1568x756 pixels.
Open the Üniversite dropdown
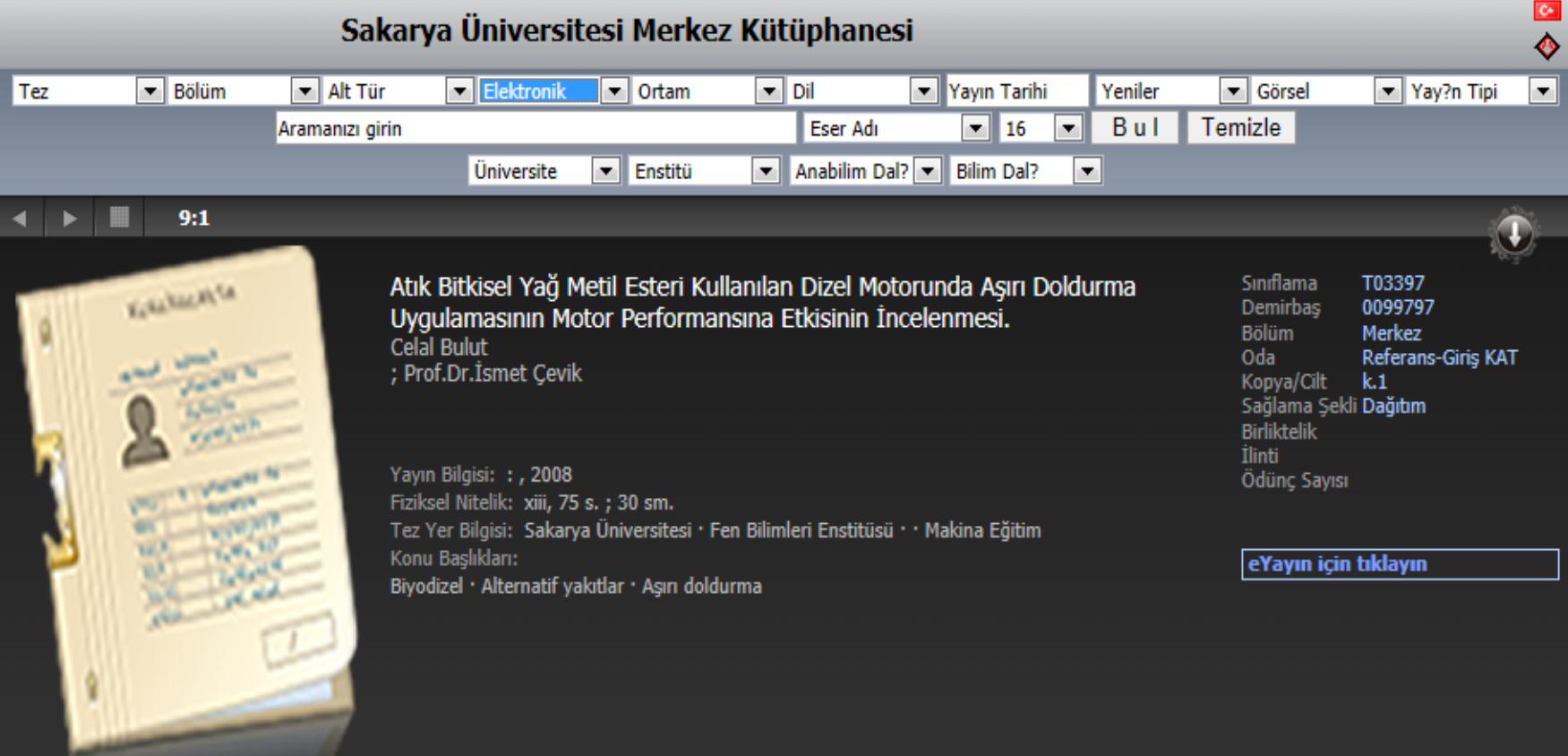544,171
